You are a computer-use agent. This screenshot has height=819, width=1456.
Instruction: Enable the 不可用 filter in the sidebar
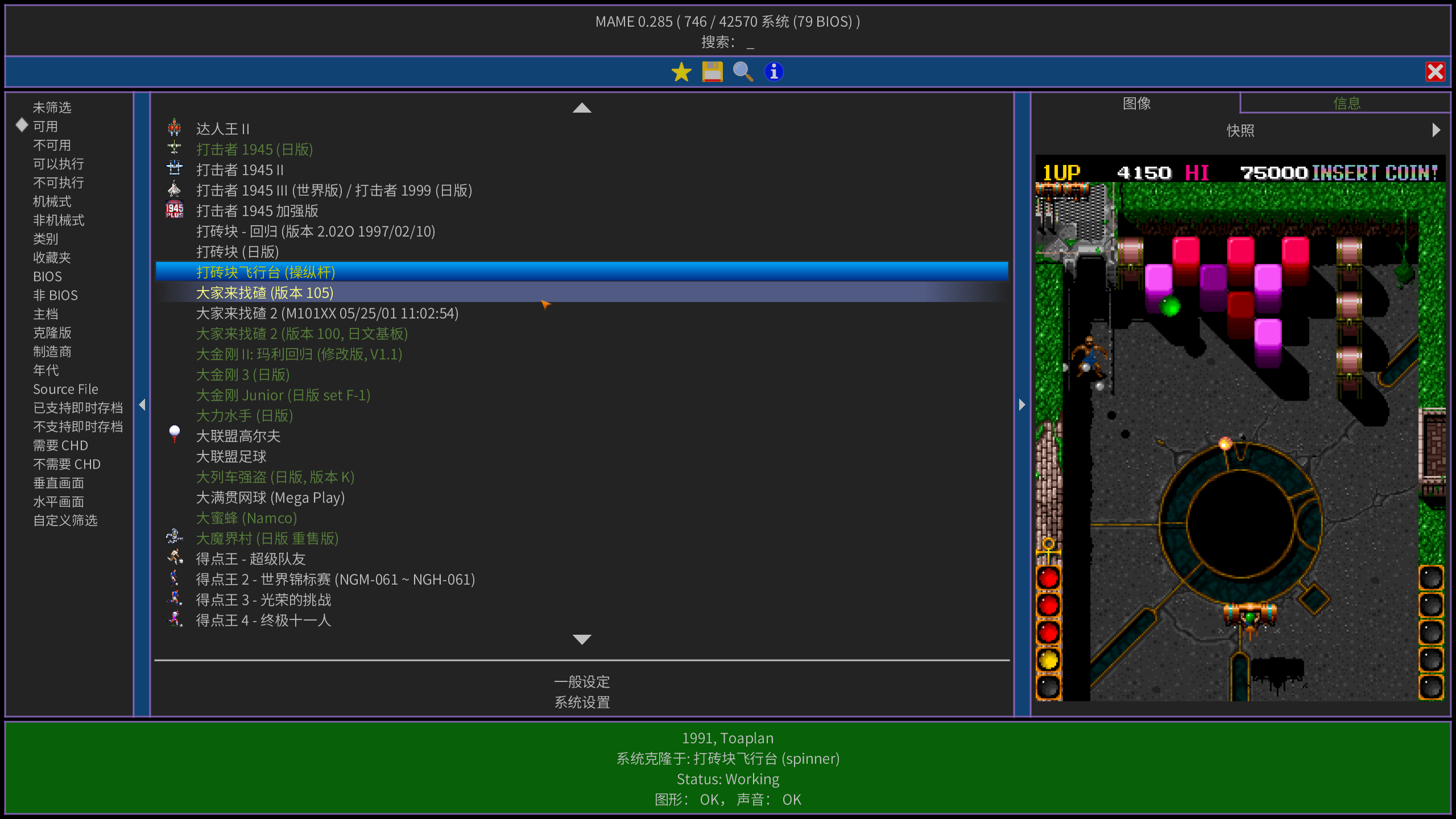click(52, 145)
